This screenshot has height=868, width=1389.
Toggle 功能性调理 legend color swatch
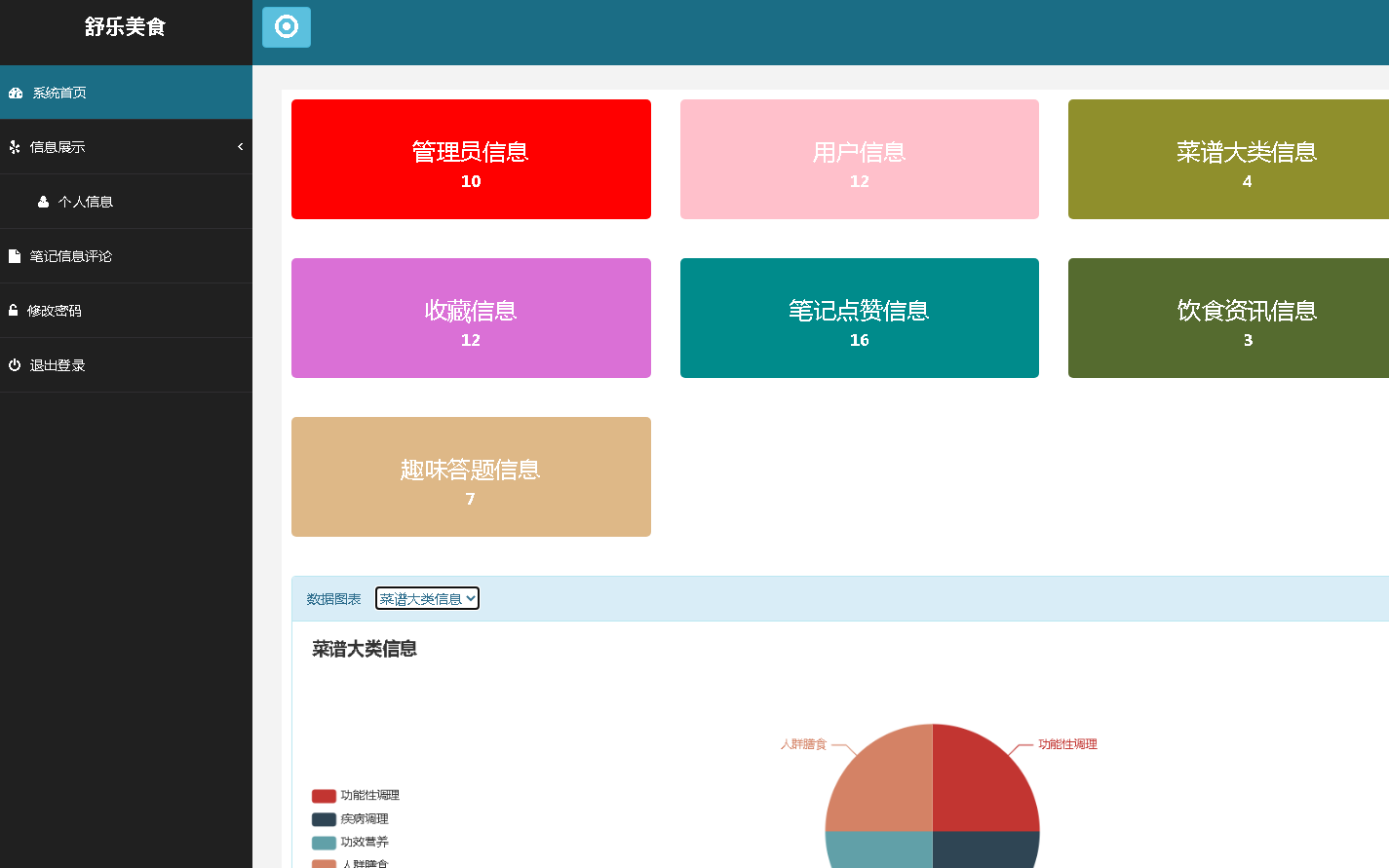click(x=324, y=796)
